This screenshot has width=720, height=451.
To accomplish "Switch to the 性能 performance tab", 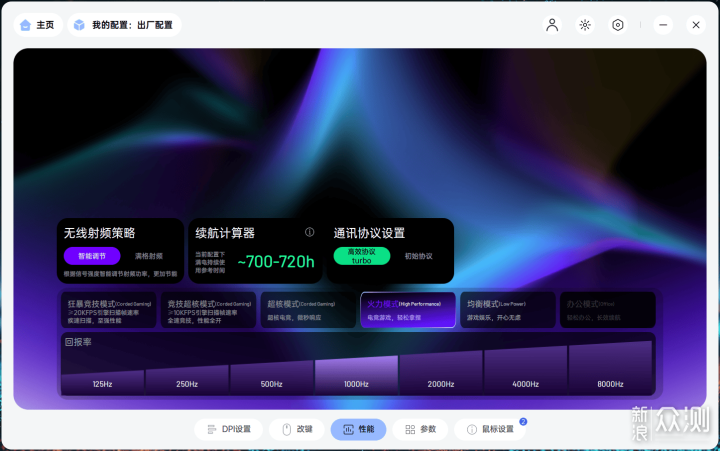I will (x=358, y=429).
